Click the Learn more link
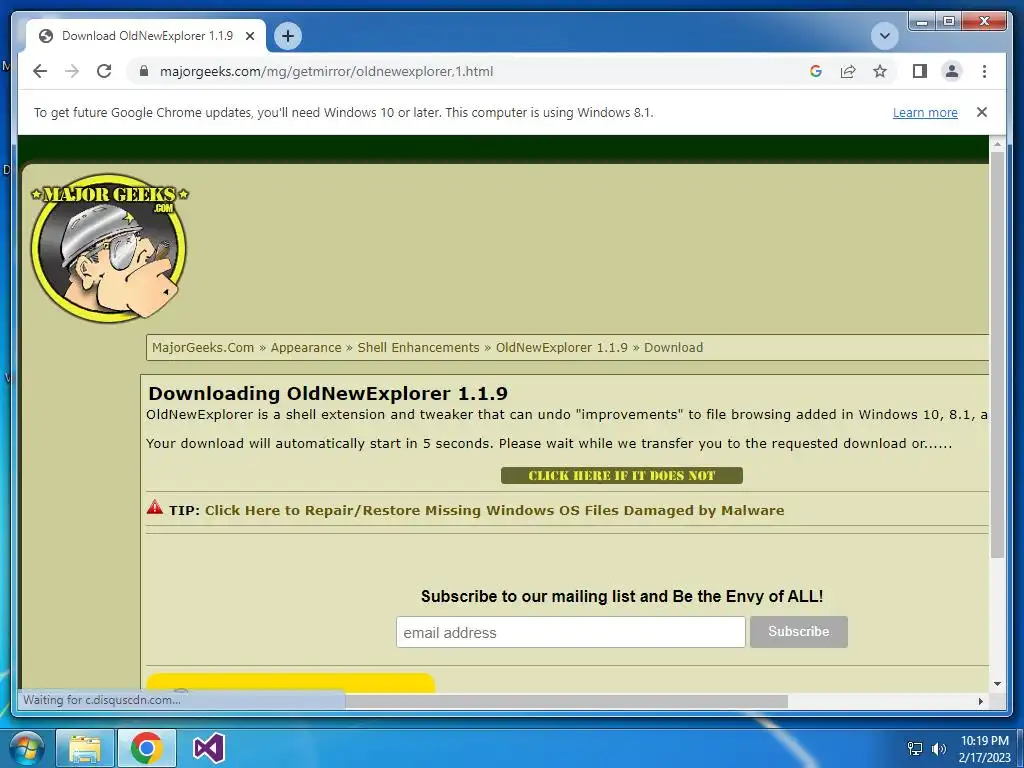Screen dimensions: 1024x768 click(x=925, y=112)
